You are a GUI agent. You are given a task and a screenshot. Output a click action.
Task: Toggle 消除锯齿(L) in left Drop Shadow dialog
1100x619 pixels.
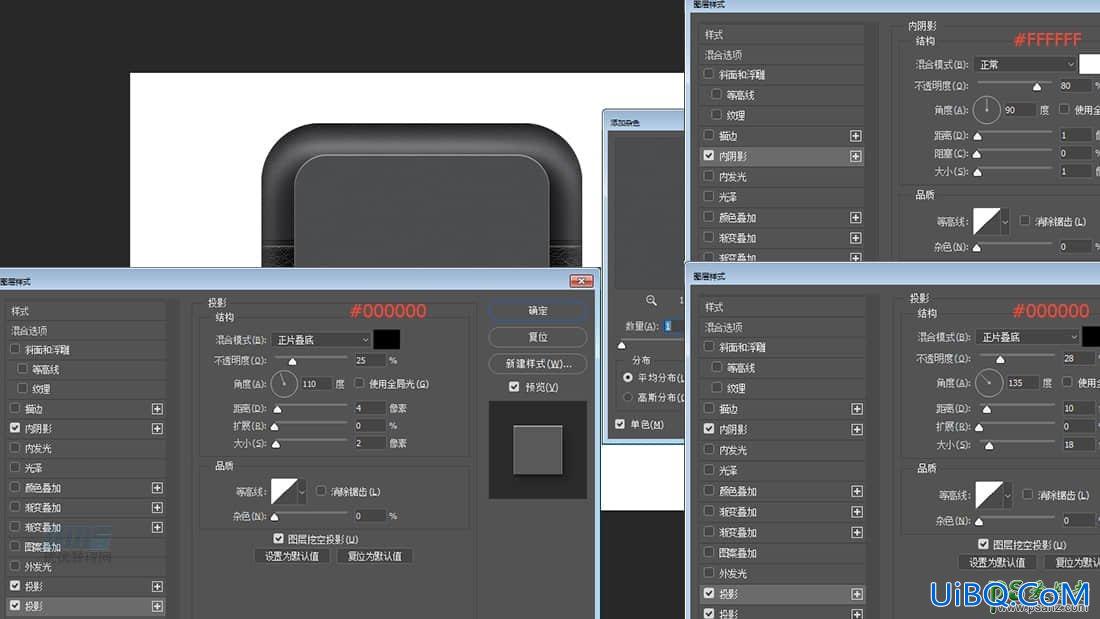tap(321, 491)
